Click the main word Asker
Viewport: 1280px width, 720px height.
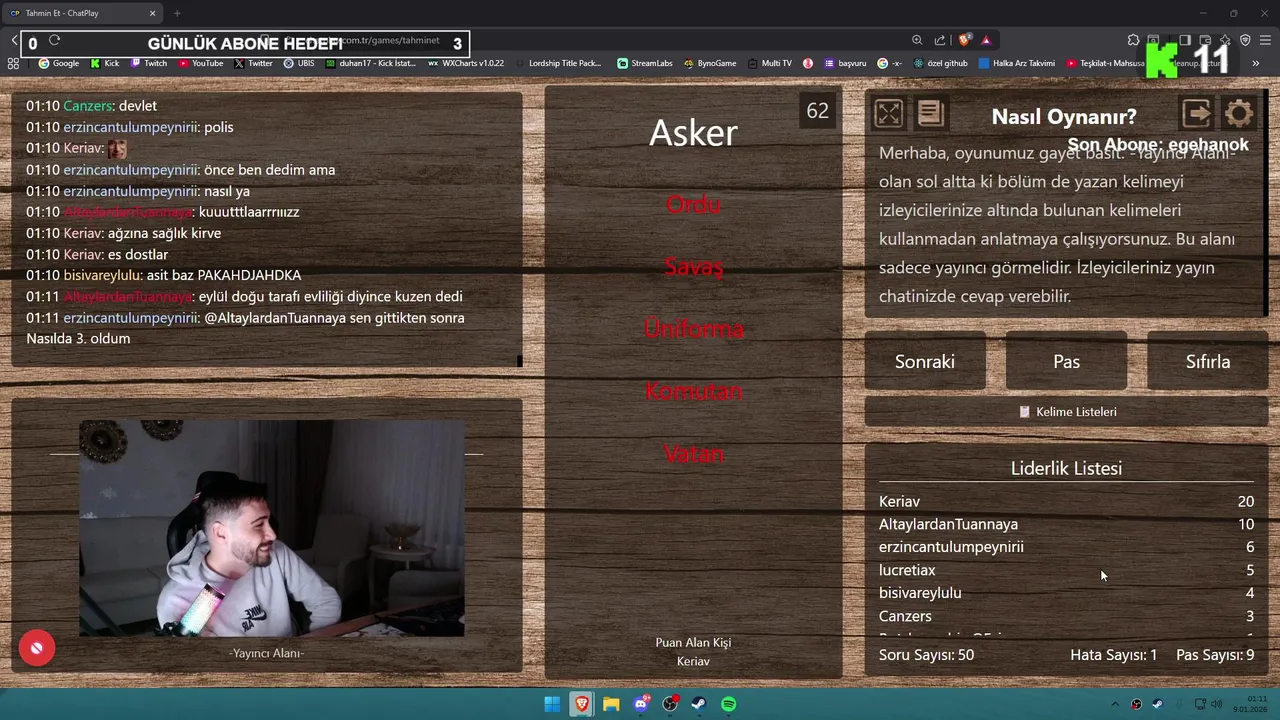coord(693,133)
